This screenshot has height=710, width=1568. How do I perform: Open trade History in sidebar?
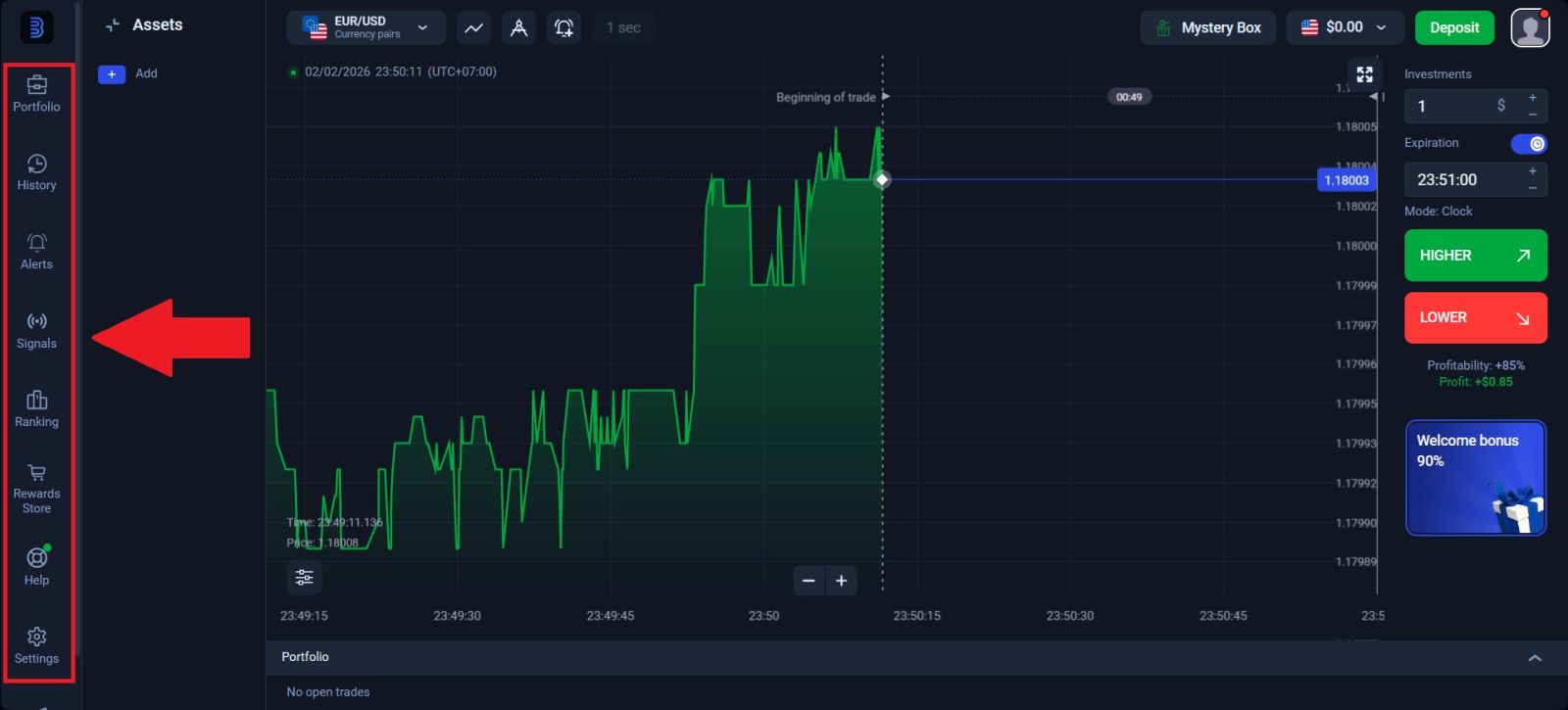click(36, 172)
